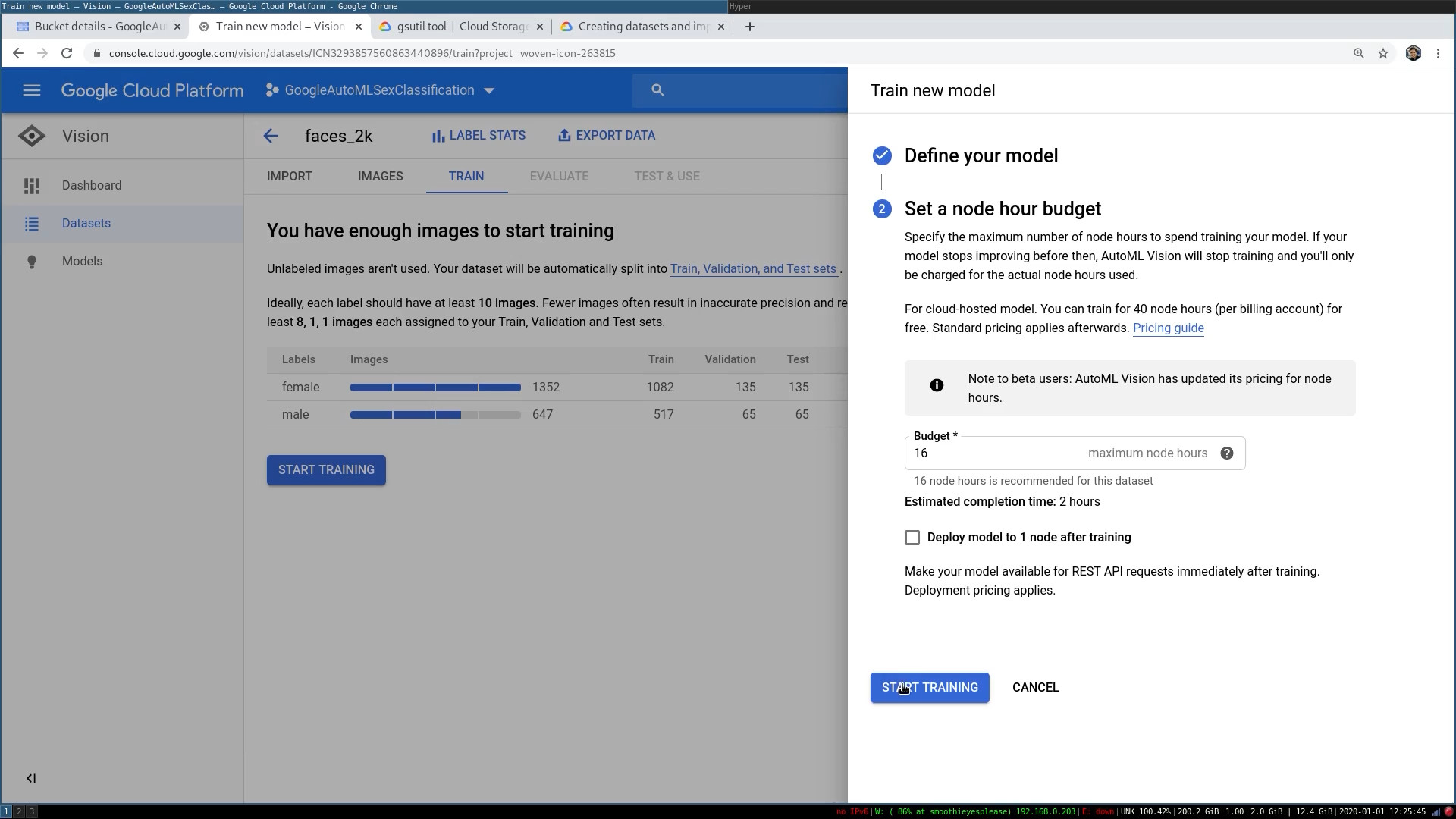The image size is (1456, 819).
Task: Click the Datasets sidebar icon
Action: [32, 222]
